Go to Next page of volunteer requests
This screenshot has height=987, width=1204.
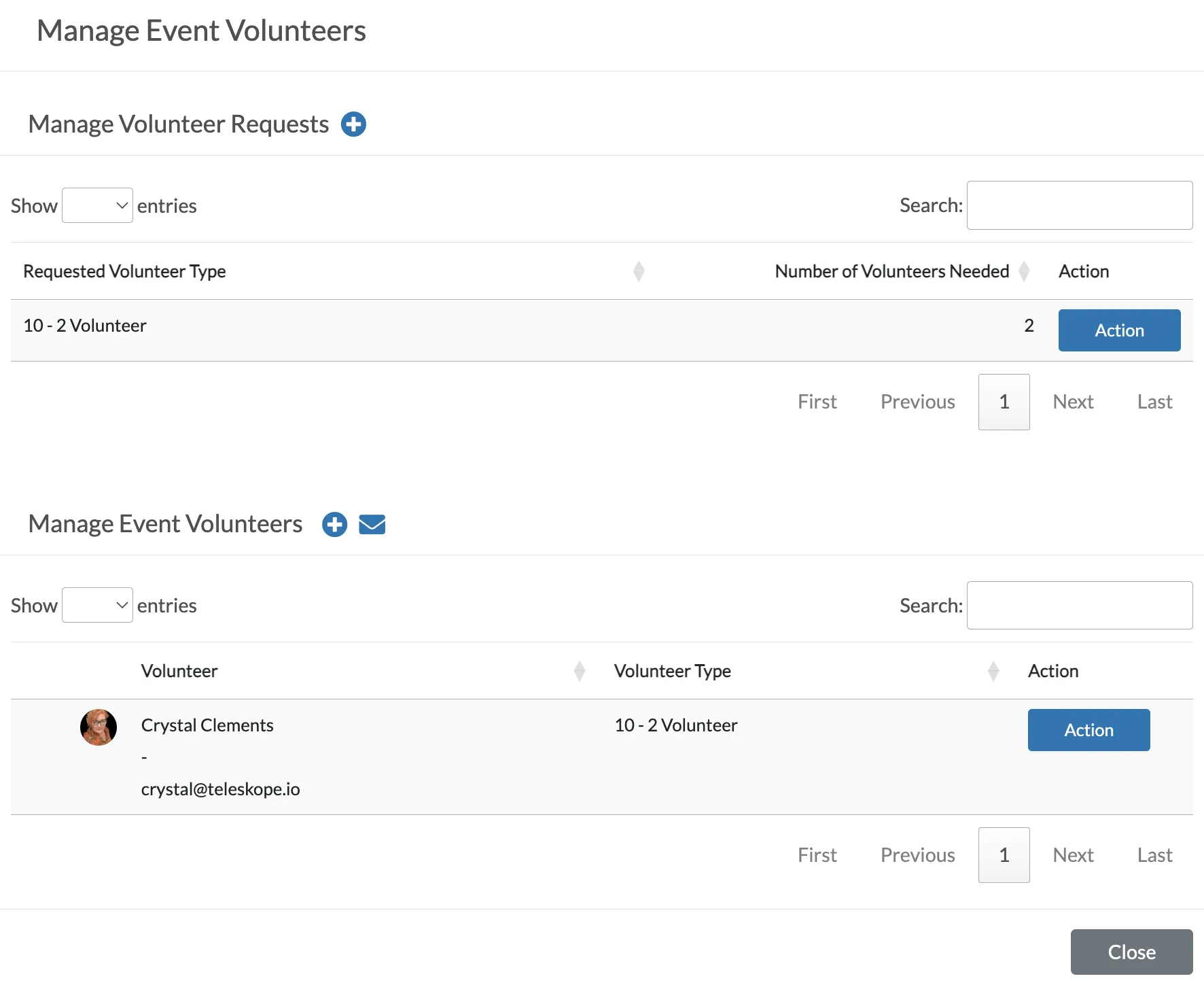click(x=1073, y=402)
